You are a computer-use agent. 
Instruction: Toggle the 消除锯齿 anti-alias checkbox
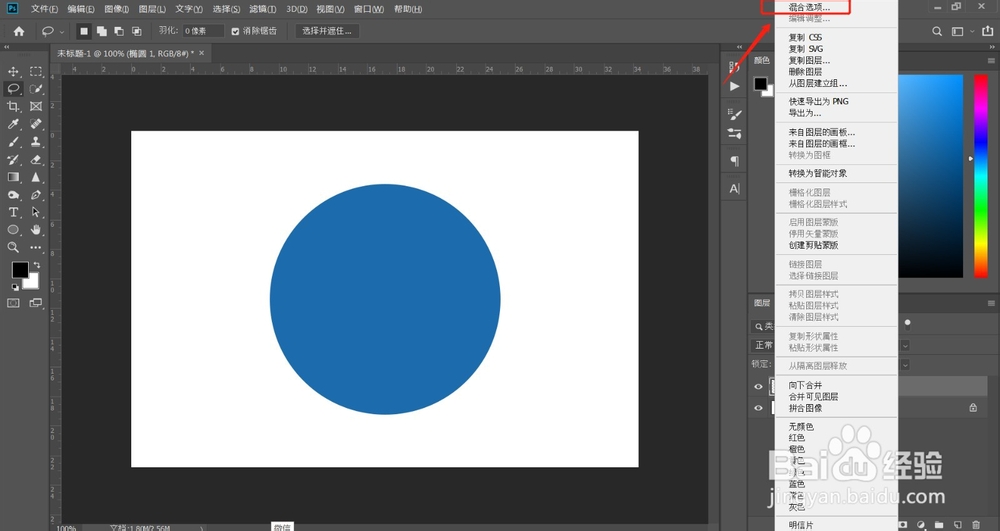[x=235, y=31]
